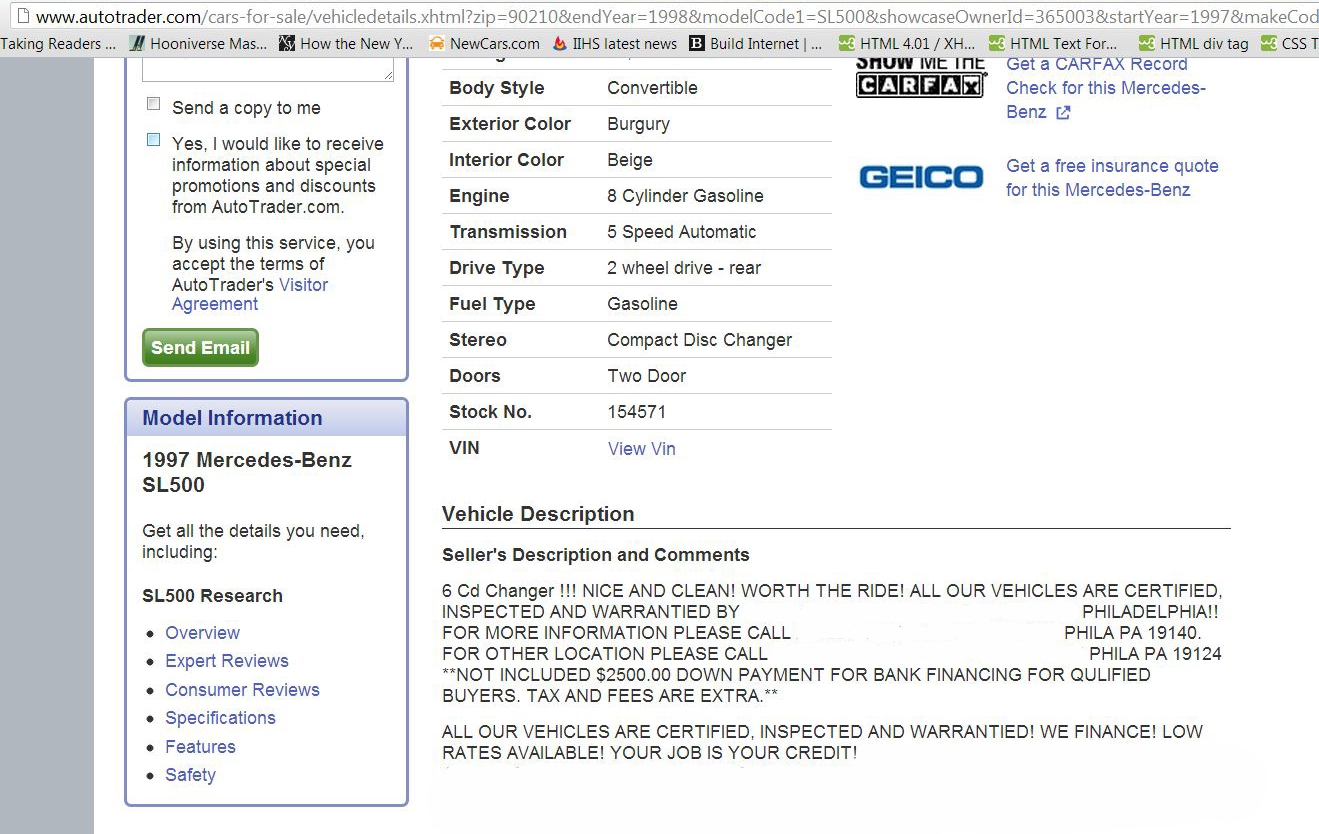Open the Features link
Viewport: 1319px width, 834px height.
pos(200,747)
